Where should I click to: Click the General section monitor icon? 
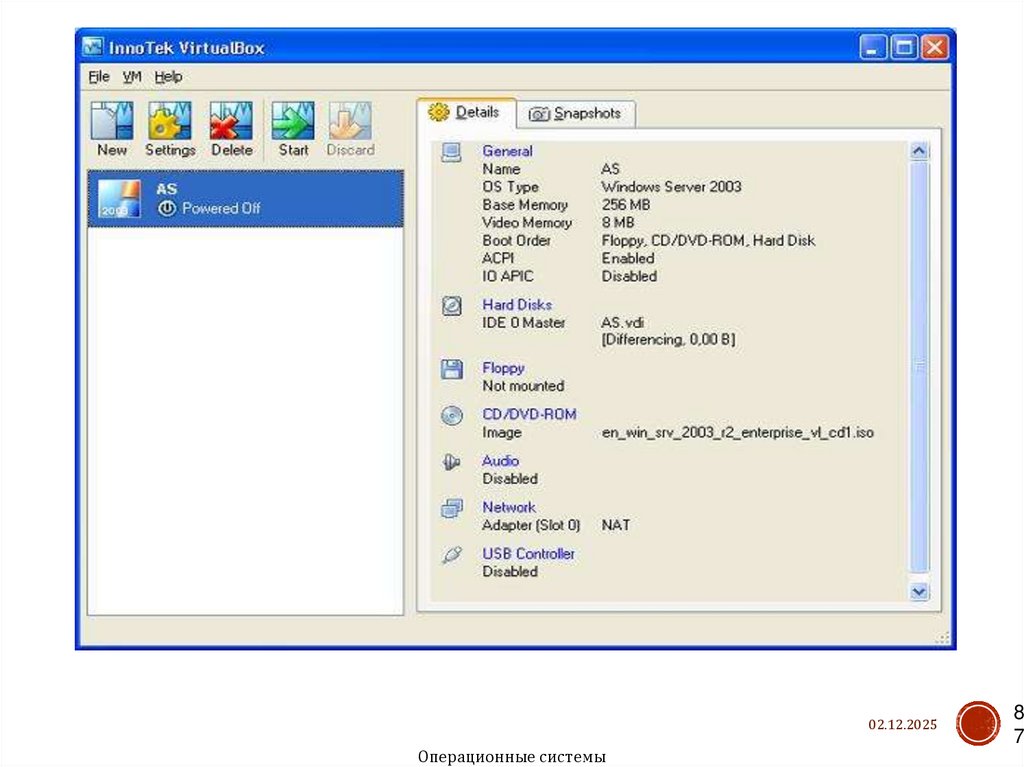(x=452, y=153)
